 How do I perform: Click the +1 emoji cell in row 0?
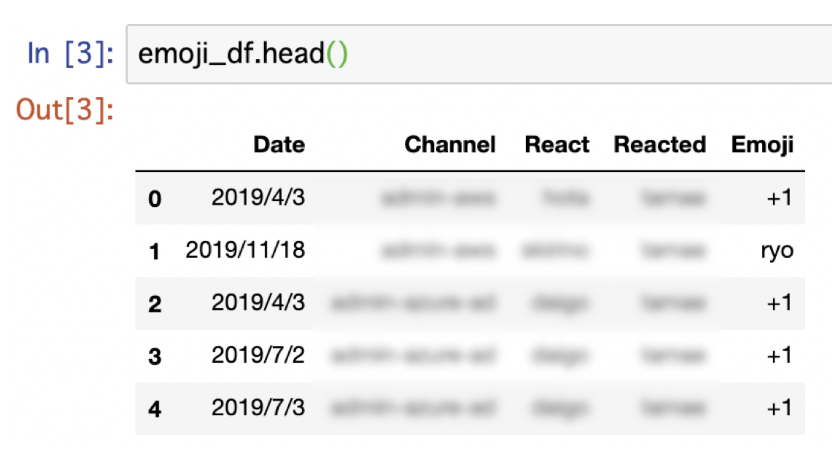779,198
